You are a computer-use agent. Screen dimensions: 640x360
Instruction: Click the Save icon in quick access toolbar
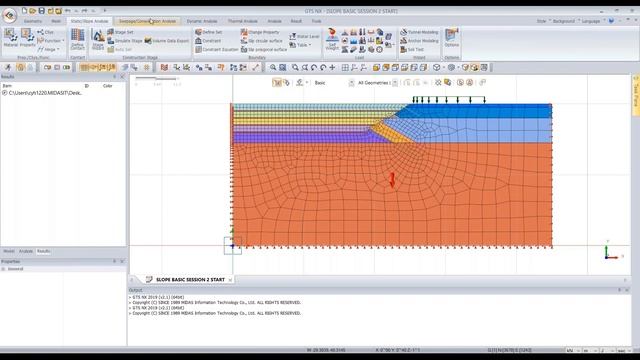coord(42,11)
